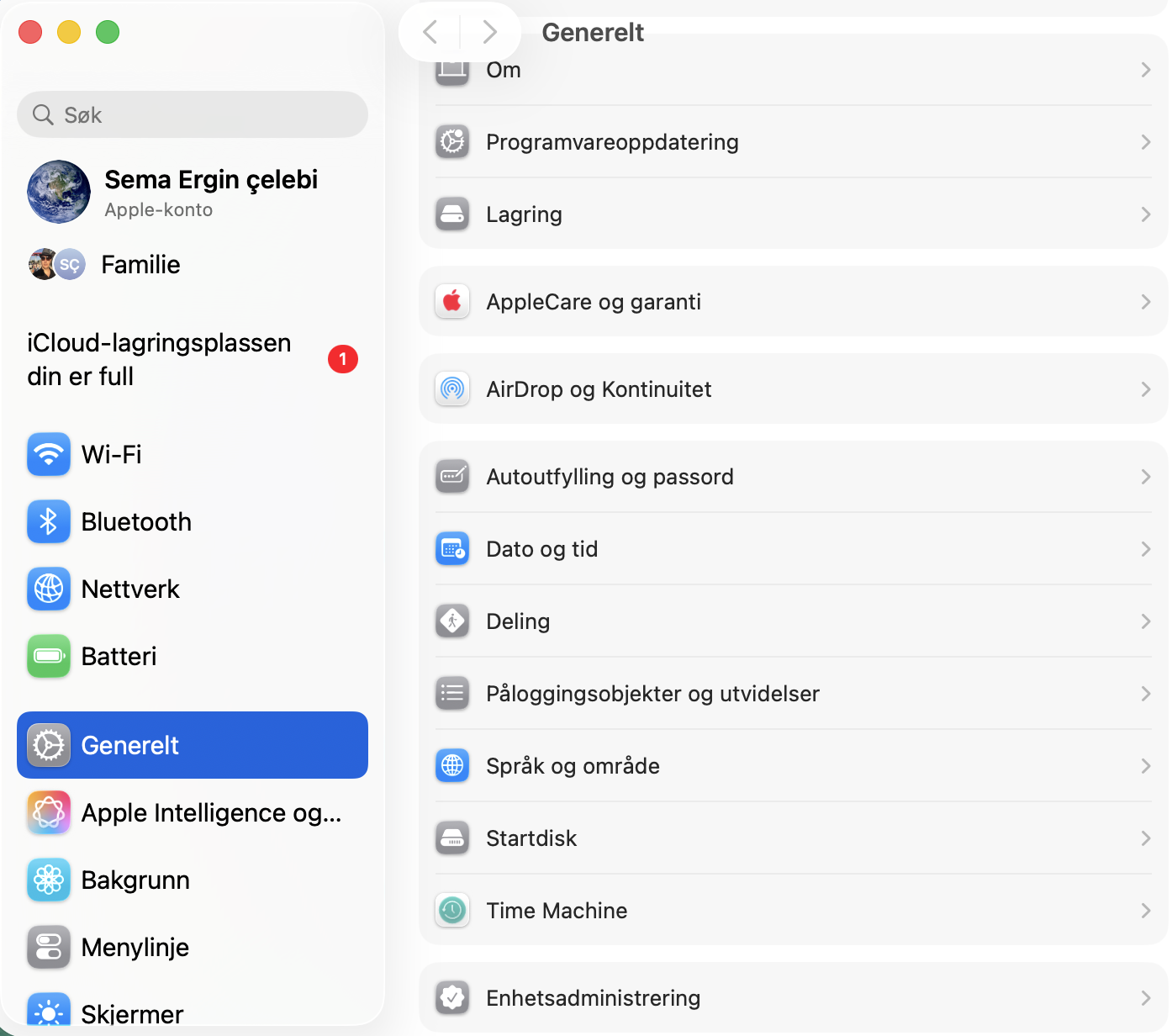Click the Generelt gear icon in sidebar
This screenshot has width=1172, height=1036.
[x=49, y=745]
